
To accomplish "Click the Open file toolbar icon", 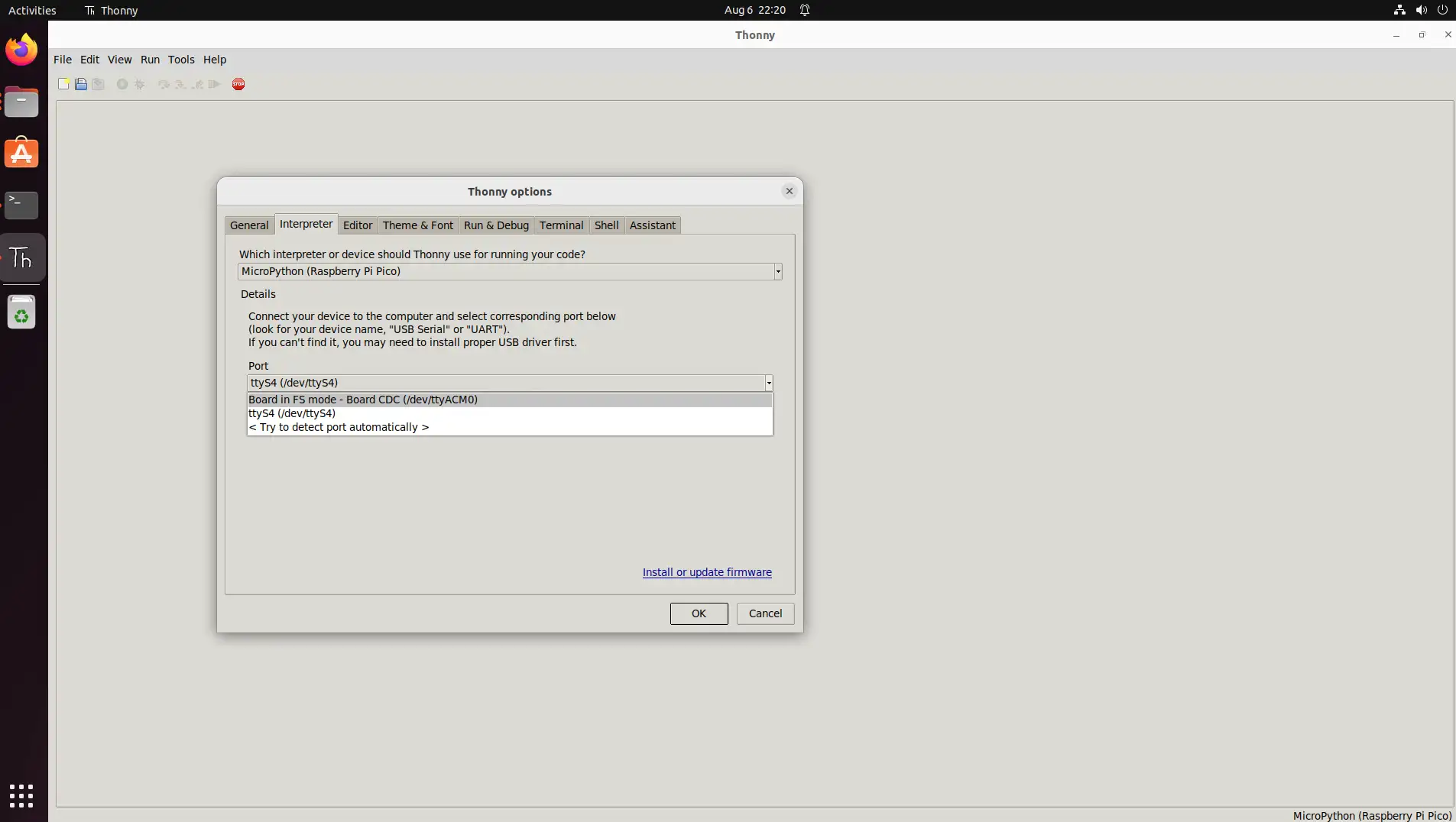I will click(81, 84).
